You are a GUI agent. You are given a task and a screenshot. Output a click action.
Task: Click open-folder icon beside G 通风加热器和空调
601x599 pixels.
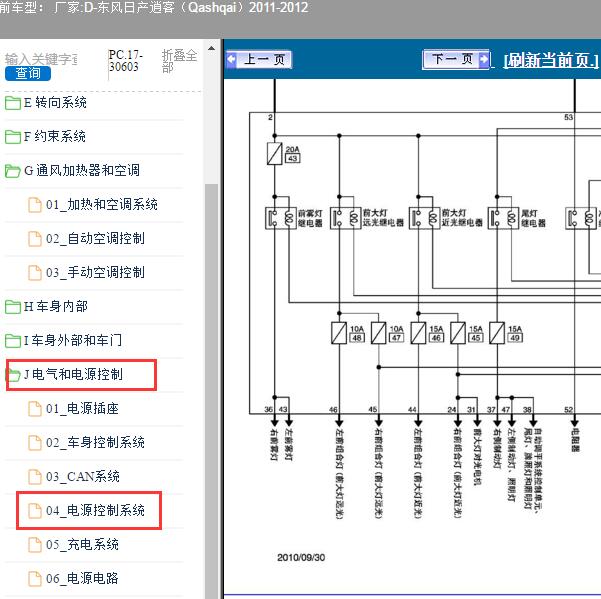point(13,171)
